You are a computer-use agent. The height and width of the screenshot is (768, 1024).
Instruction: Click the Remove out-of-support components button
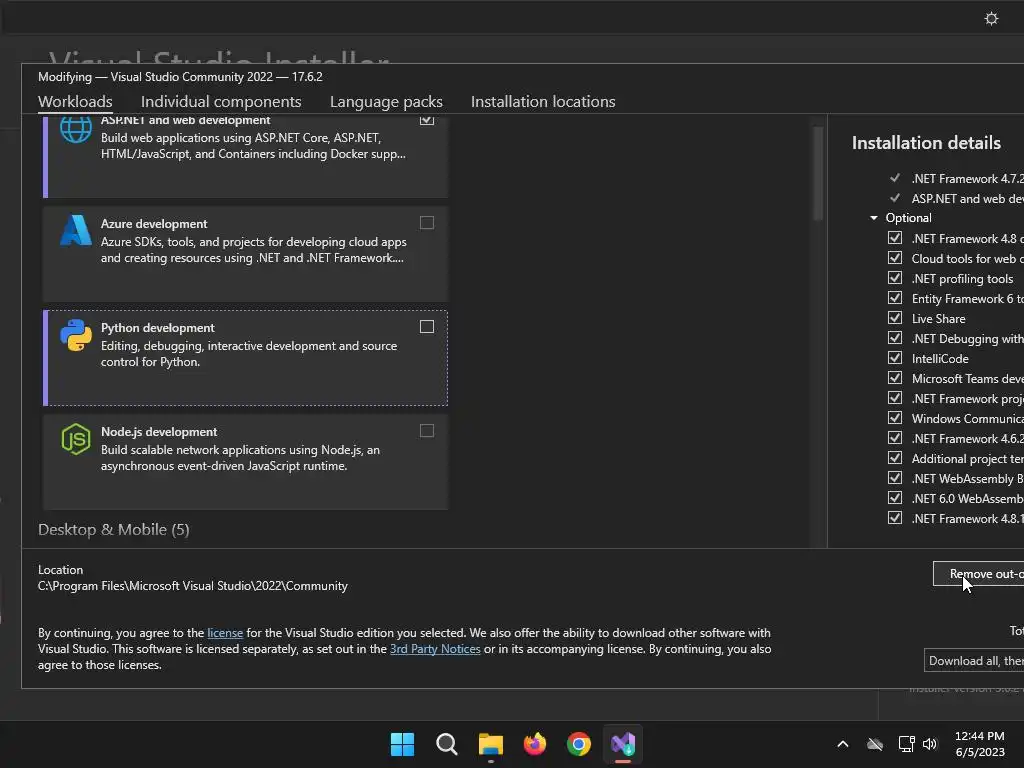click(978, 574)
